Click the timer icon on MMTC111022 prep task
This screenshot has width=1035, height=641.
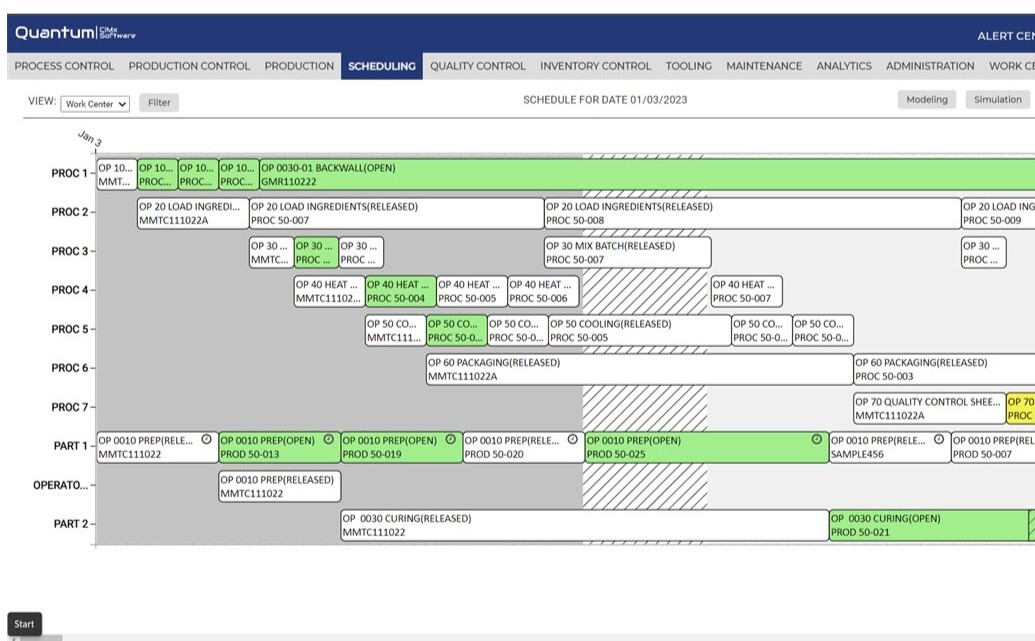click(206, 438)
